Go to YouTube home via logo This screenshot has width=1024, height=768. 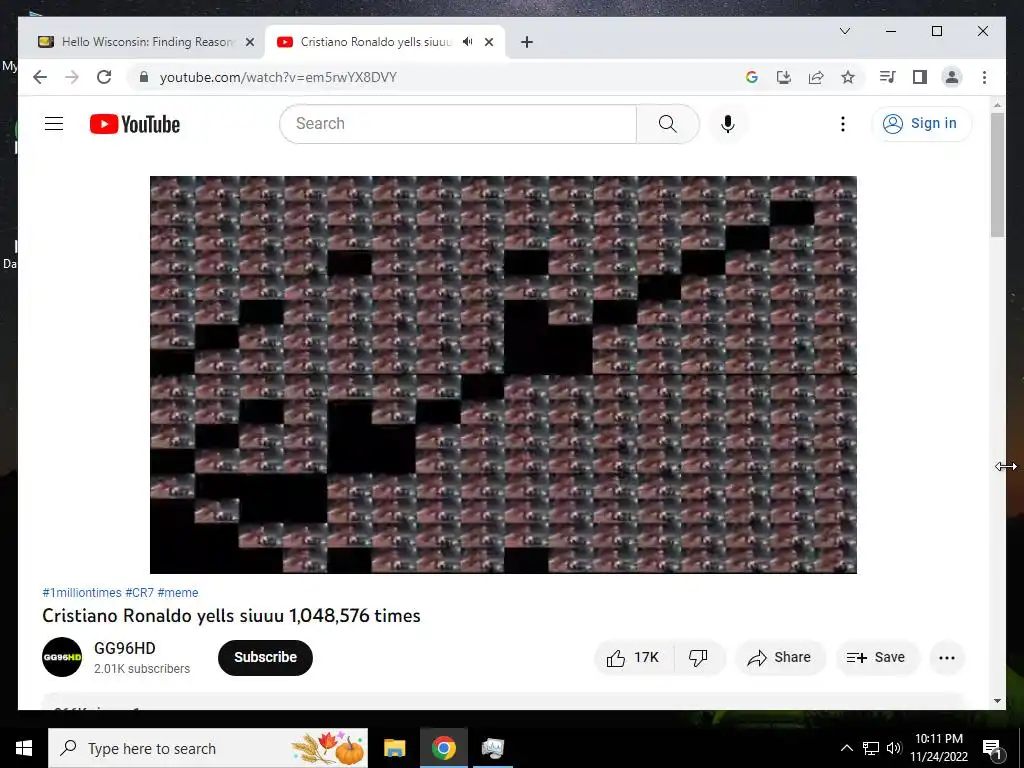click(135, 124)
